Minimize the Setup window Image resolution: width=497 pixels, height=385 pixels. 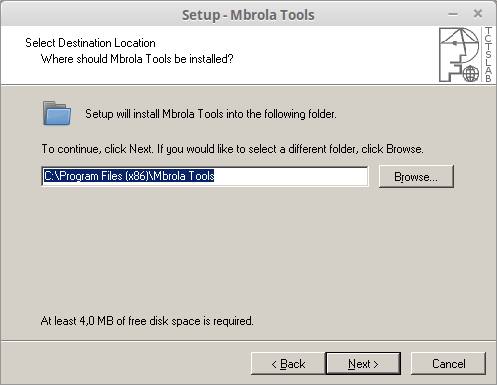(x=453, y=14)
